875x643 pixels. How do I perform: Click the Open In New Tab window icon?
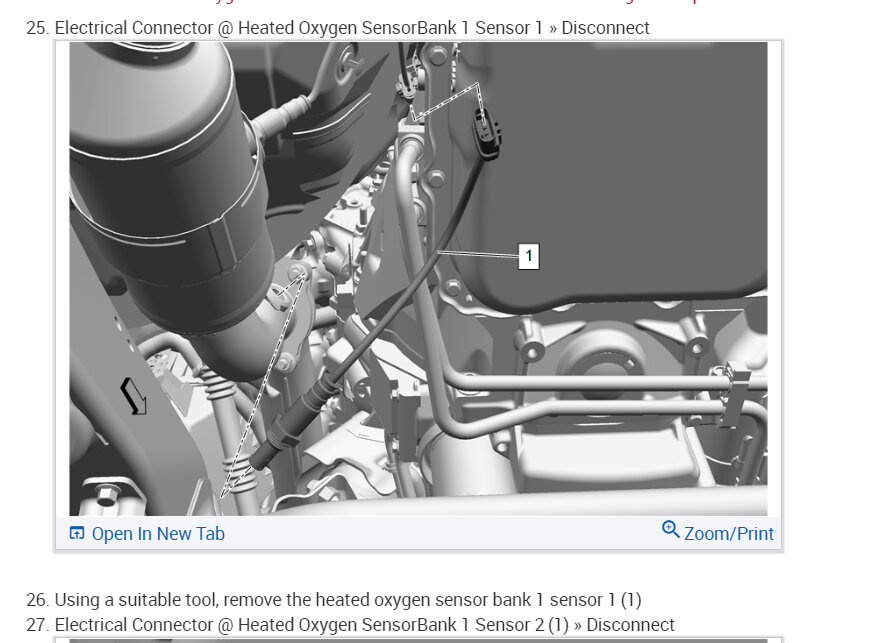[76, 533]
